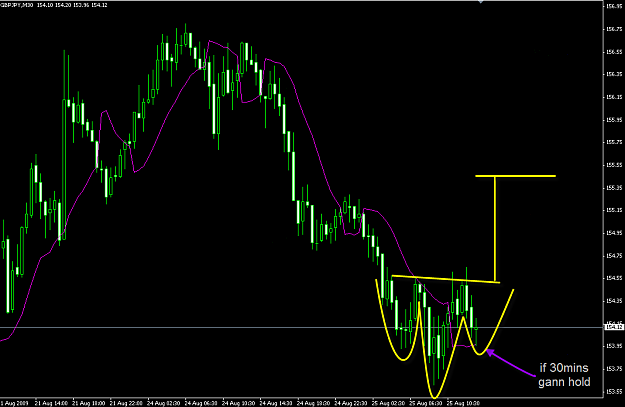Click the 154.75 price axis label
Screen dimensions: 625x407
pyautogui.click(x=614, y=256)
